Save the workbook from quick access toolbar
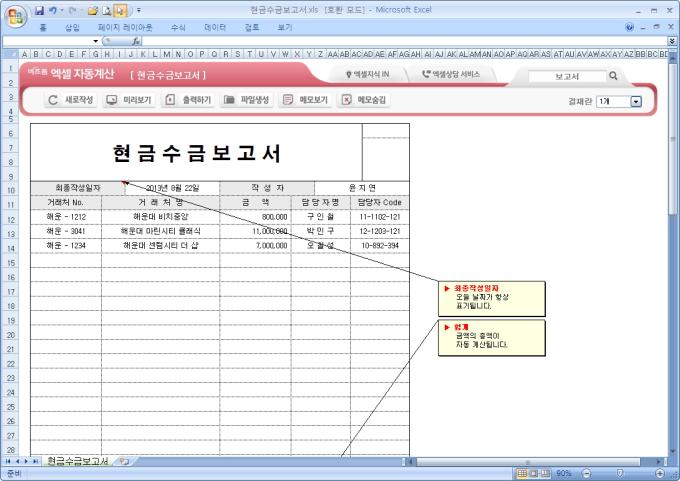 (x=39, y=10)
